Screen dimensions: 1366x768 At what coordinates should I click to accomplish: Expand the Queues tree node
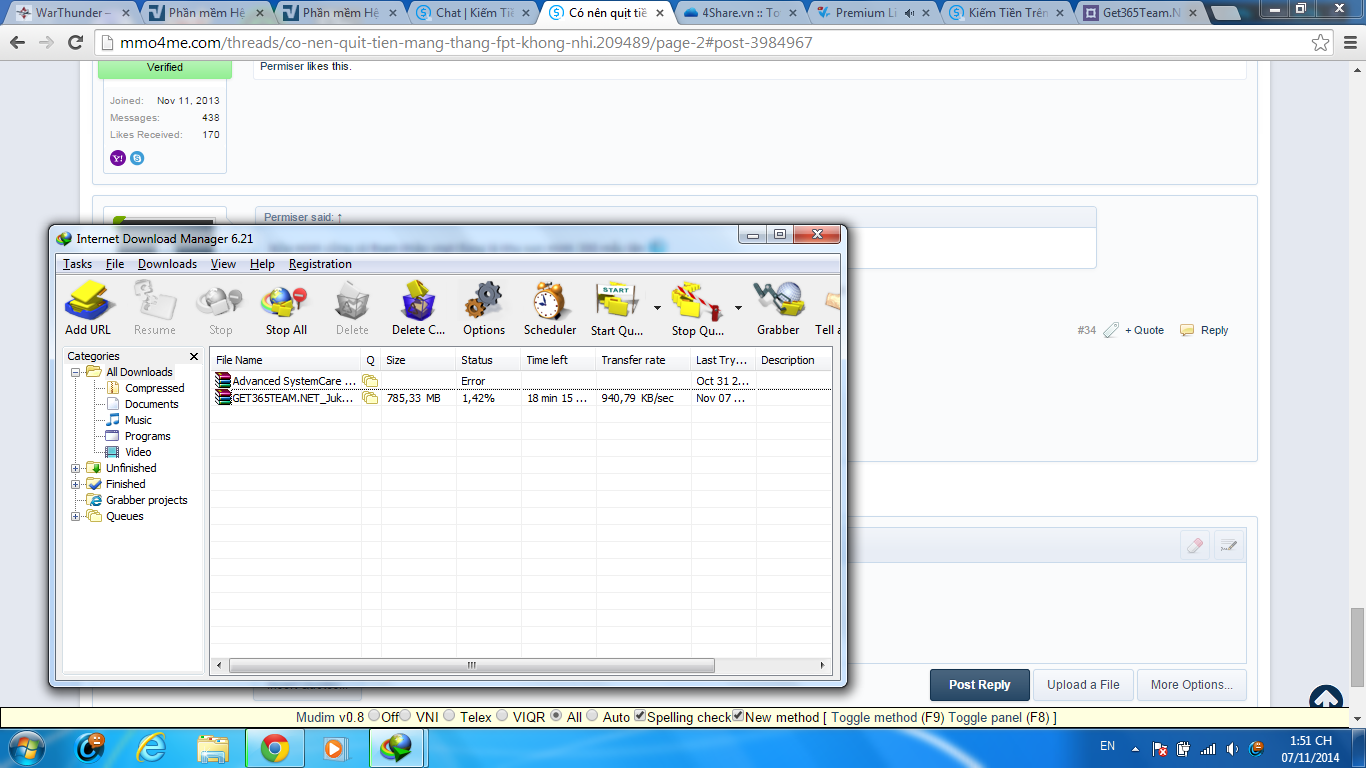point(76,516)
